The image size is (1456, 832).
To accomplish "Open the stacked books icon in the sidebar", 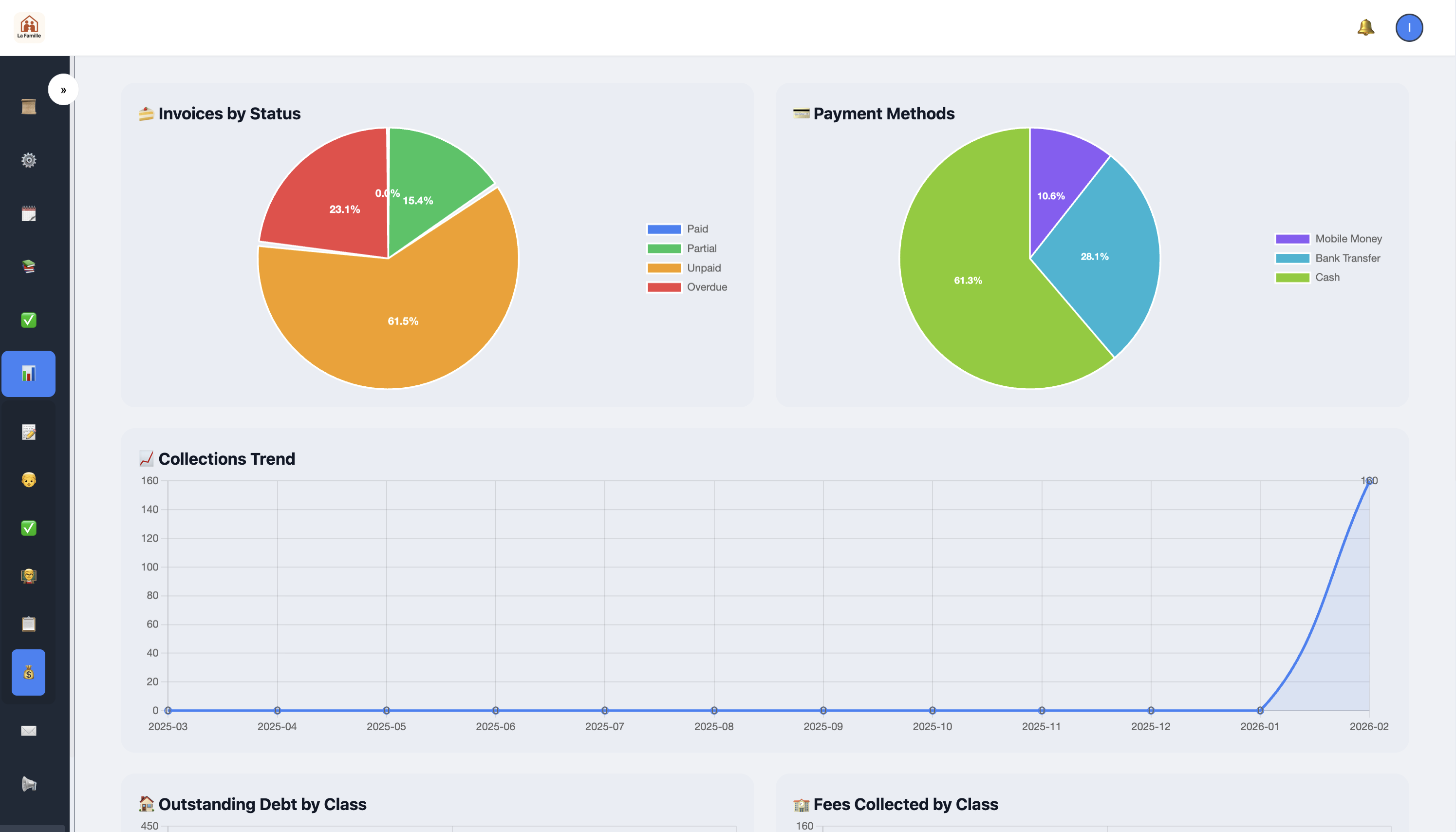I will point(29,266).
